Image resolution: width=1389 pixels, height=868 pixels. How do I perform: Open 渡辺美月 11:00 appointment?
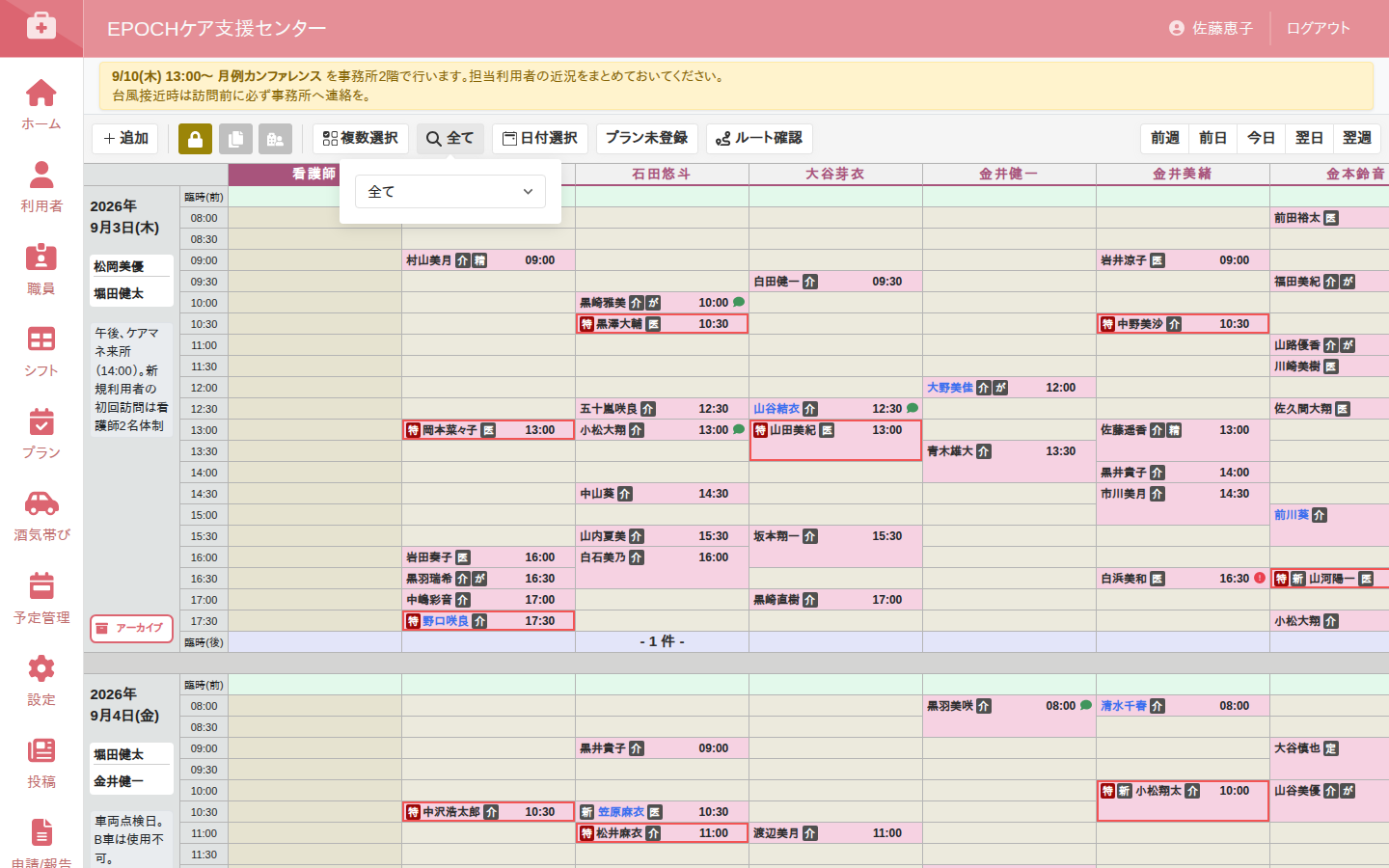(x=835, y=833)
